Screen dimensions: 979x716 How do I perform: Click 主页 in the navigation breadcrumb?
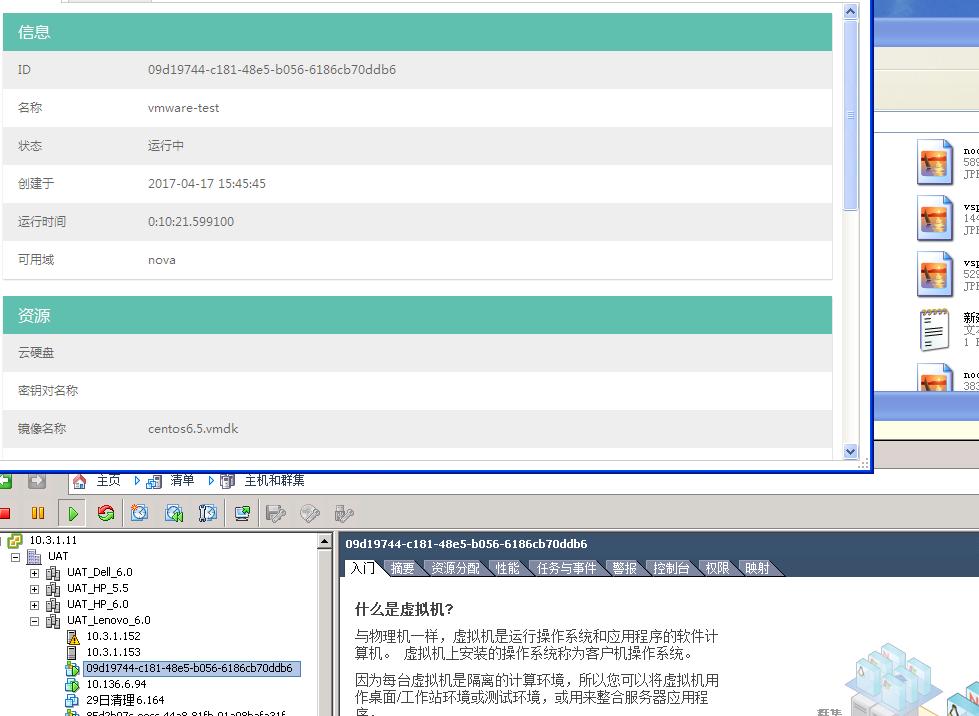[108, 481]
